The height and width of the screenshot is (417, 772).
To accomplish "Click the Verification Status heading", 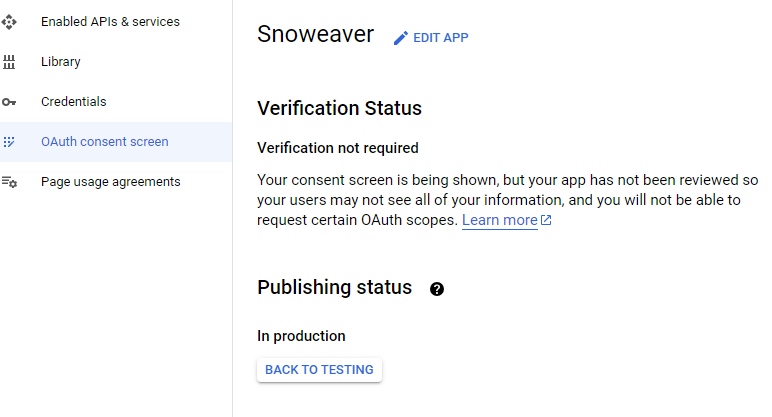I will tap(339, 108).
